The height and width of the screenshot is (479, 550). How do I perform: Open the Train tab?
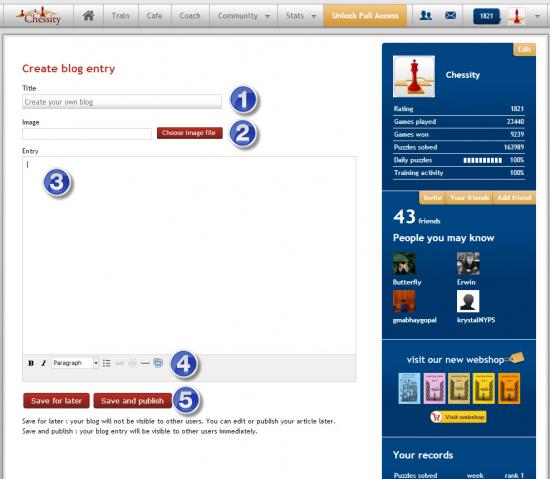pyautogui.click(x=120, y=16)
